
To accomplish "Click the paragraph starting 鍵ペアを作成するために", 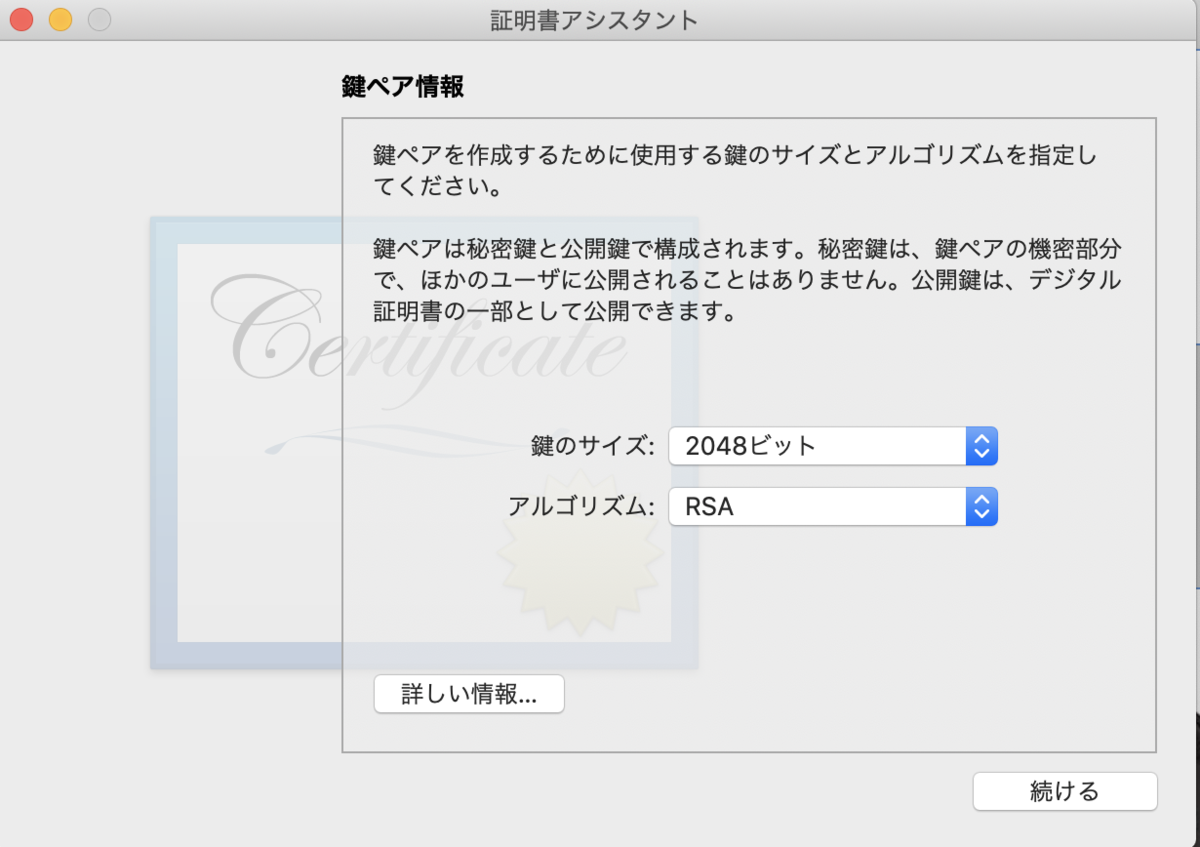I will coord(735,171).
